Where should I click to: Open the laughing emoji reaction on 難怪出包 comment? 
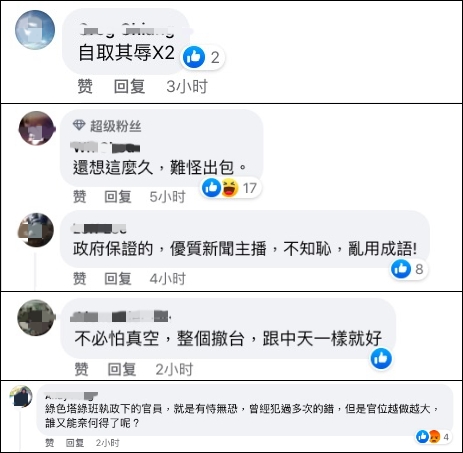click(x=230, y=188)
